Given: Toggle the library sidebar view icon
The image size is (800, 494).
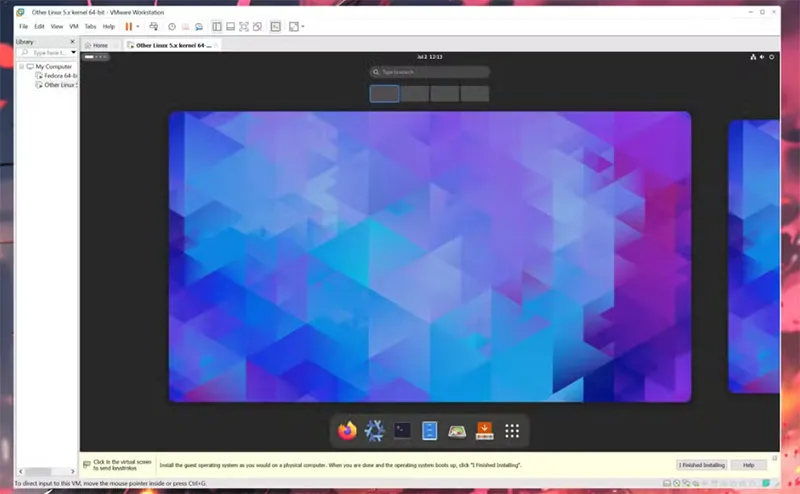Looking at the screenshot, I should tap(217, 27).
